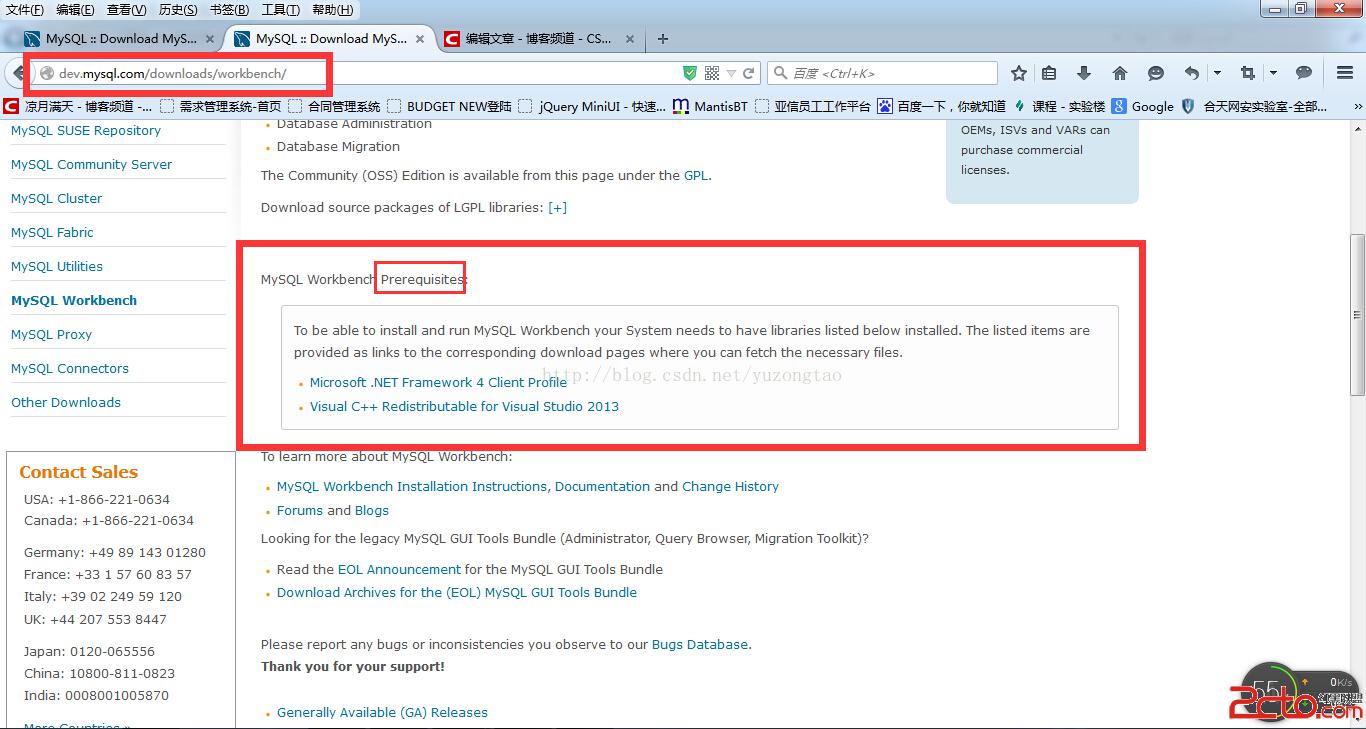Open MySQL Workbench sidebar link
This screenshot has height=729, width=1366.
point(74,300)
